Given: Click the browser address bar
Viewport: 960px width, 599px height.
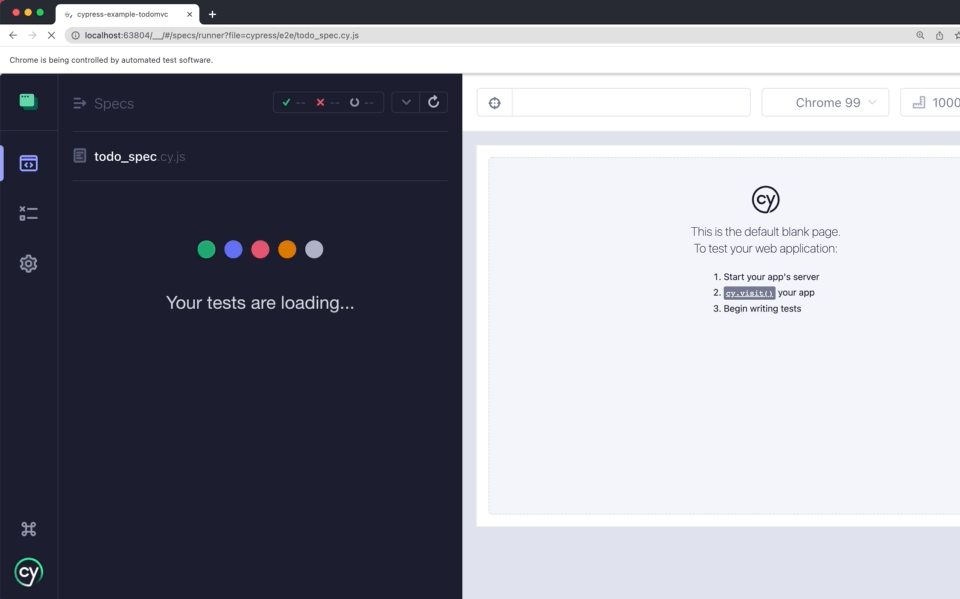Looking at the screenshot, I should coord(490,35).
